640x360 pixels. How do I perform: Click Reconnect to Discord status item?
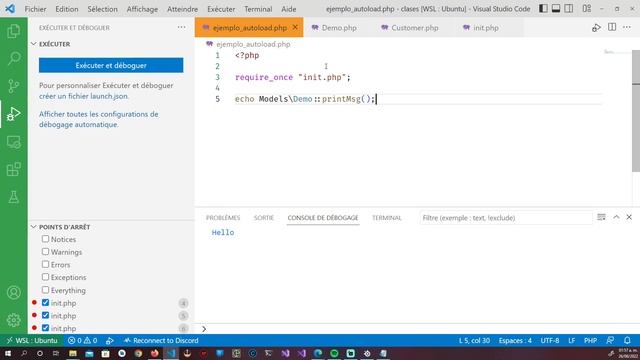[x=161, y=340]
